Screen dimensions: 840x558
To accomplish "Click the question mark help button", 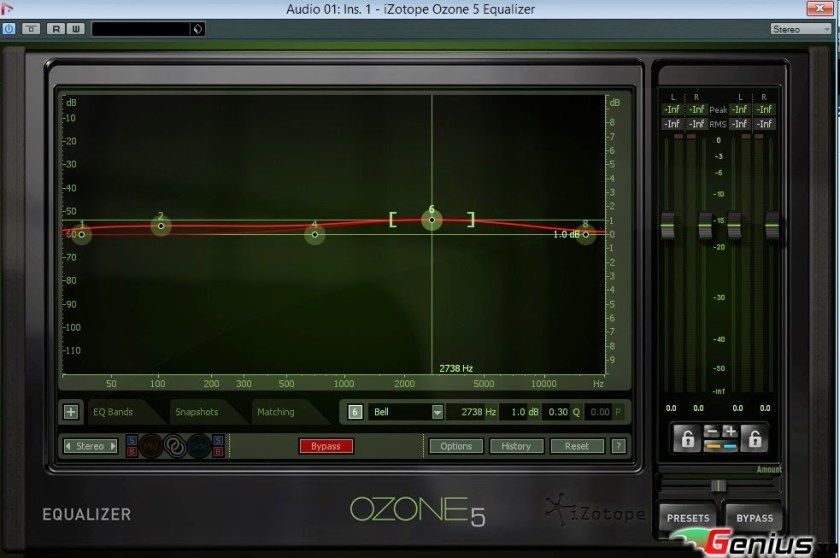I will click(618, 446).
